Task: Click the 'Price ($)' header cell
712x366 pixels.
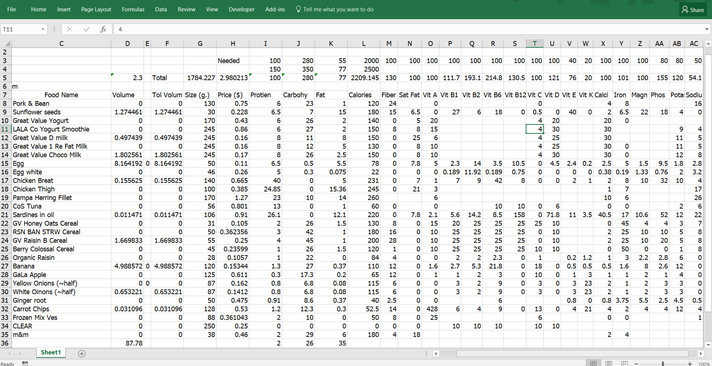Action: coord(233,95)
